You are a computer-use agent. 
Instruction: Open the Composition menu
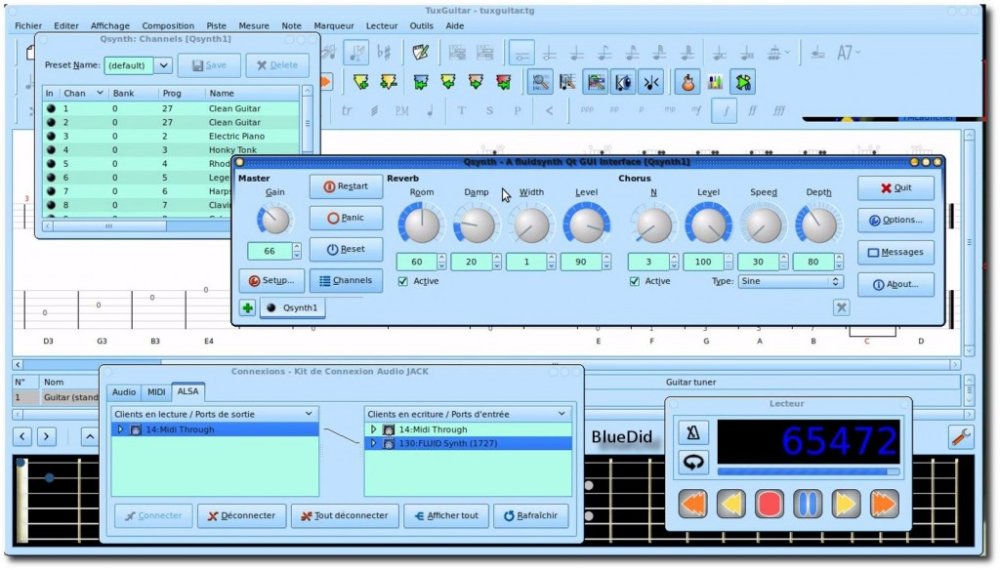point(168,26)
